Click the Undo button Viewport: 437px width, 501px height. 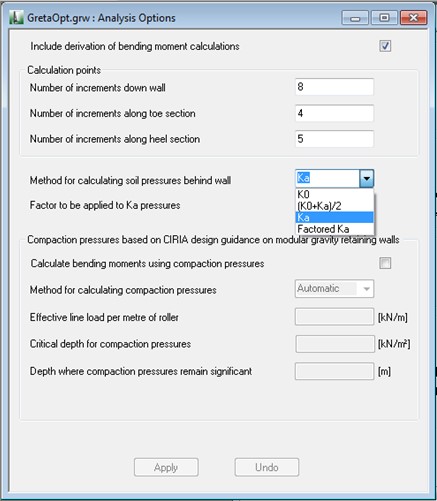click(267, 467)
